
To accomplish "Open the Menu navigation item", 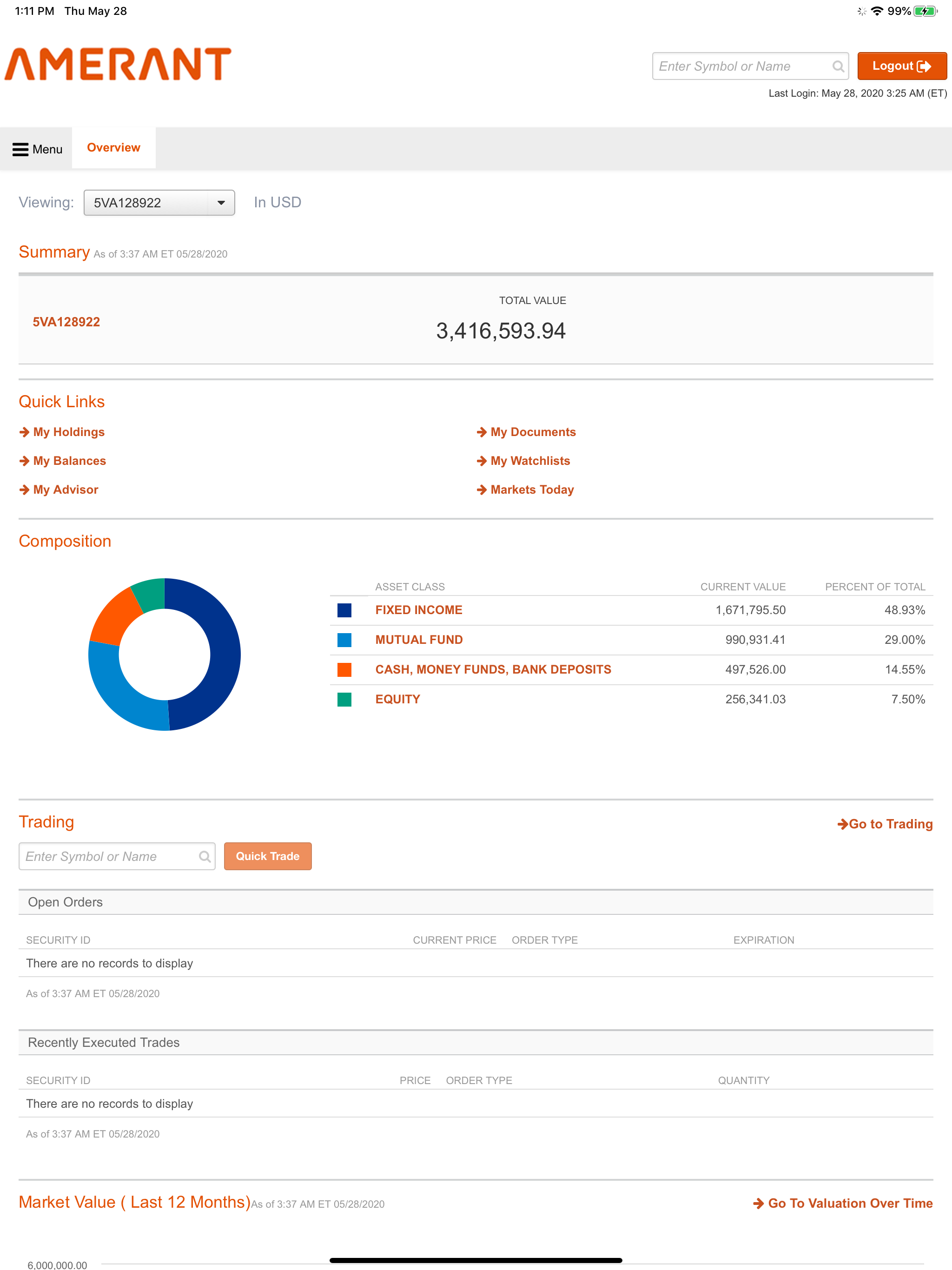I will [x=37, y=149].
